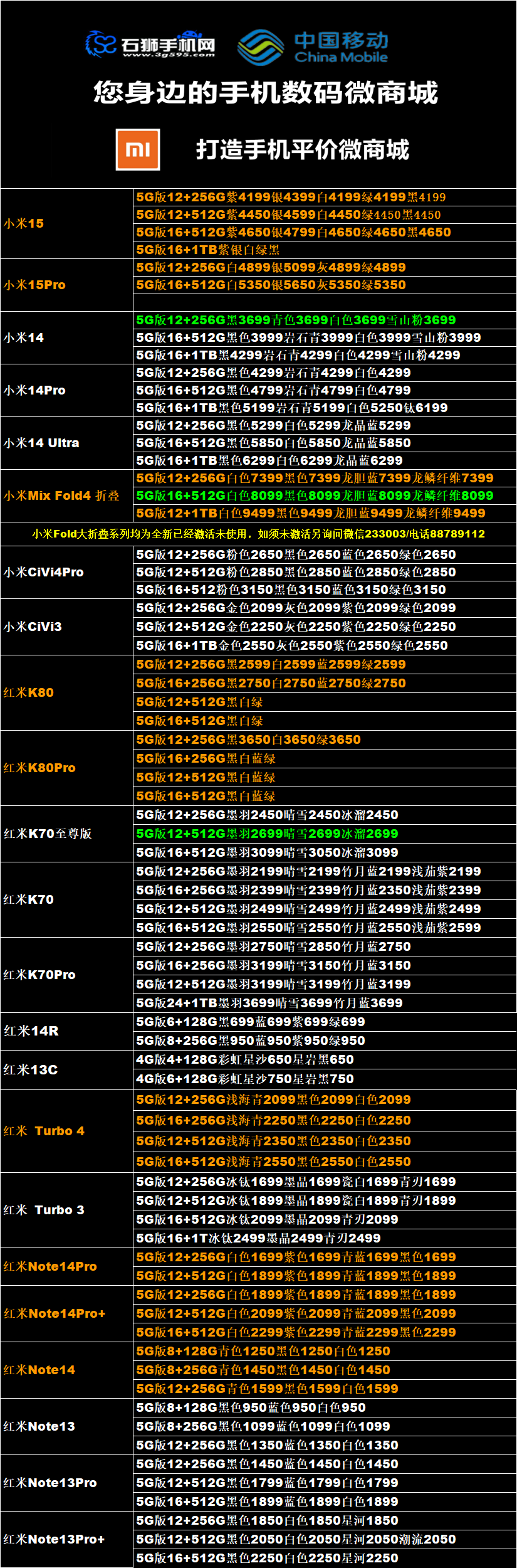Select the 红米Note14 model cell

67,1370
